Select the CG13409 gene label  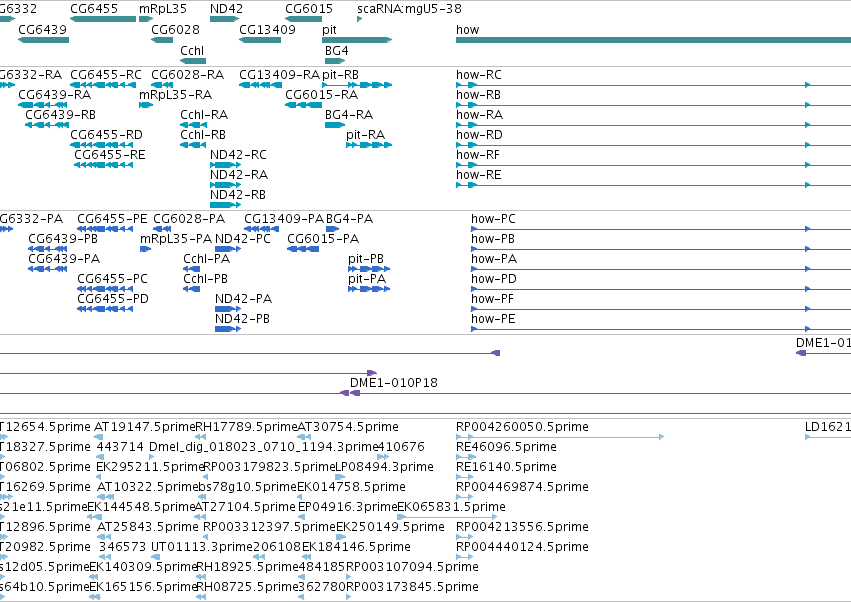coord(268,30)
